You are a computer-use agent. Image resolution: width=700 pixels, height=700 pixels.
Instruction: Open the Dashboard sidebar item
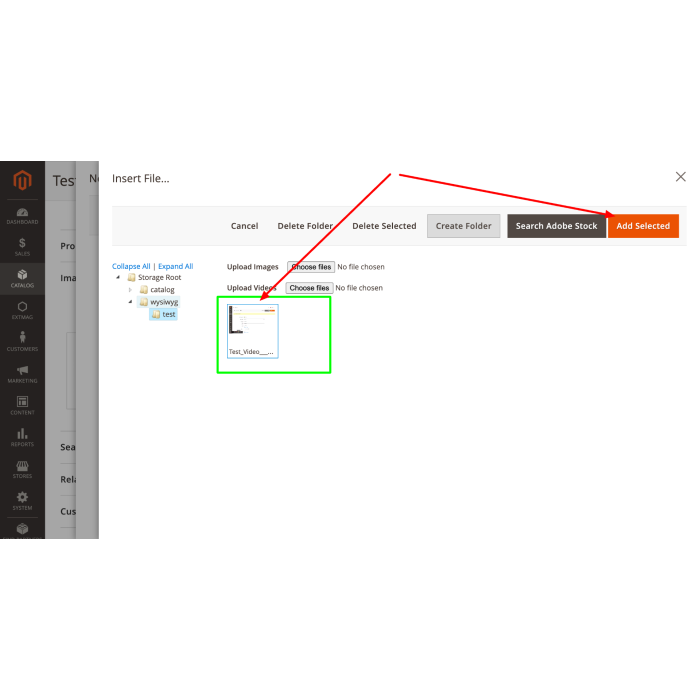coord(22,216)
